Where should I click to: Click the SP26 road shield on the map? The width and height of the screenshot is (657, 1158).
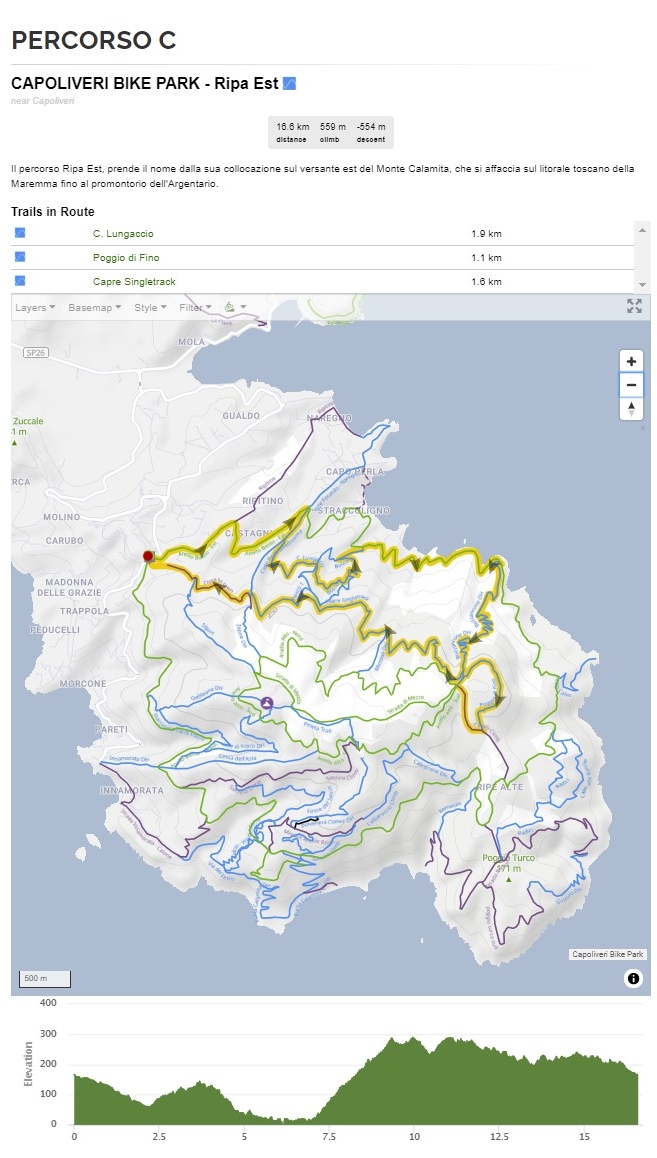35,352
